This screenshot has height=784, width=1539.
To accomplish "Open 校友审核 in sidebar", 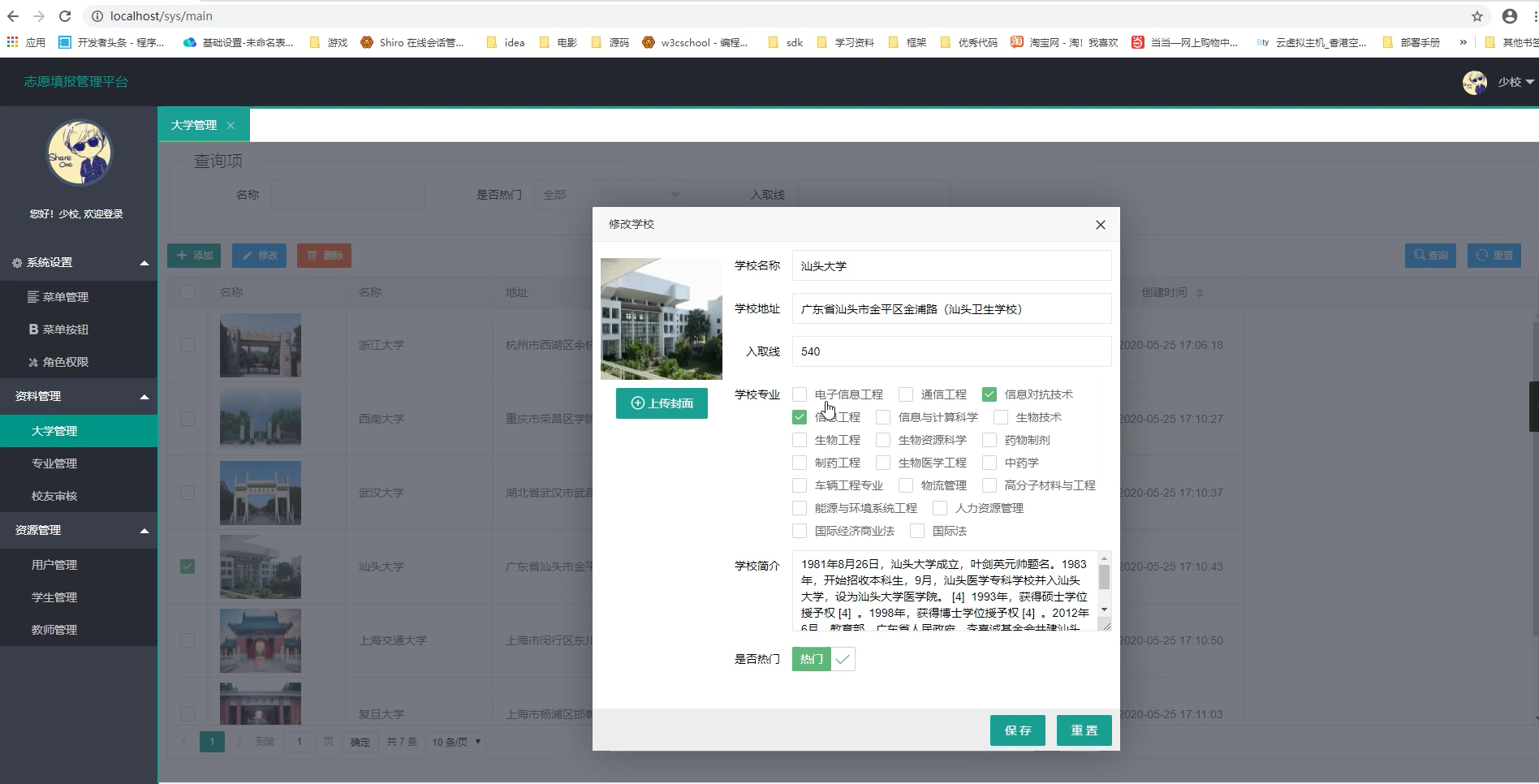I will click(x=79, y=496).
